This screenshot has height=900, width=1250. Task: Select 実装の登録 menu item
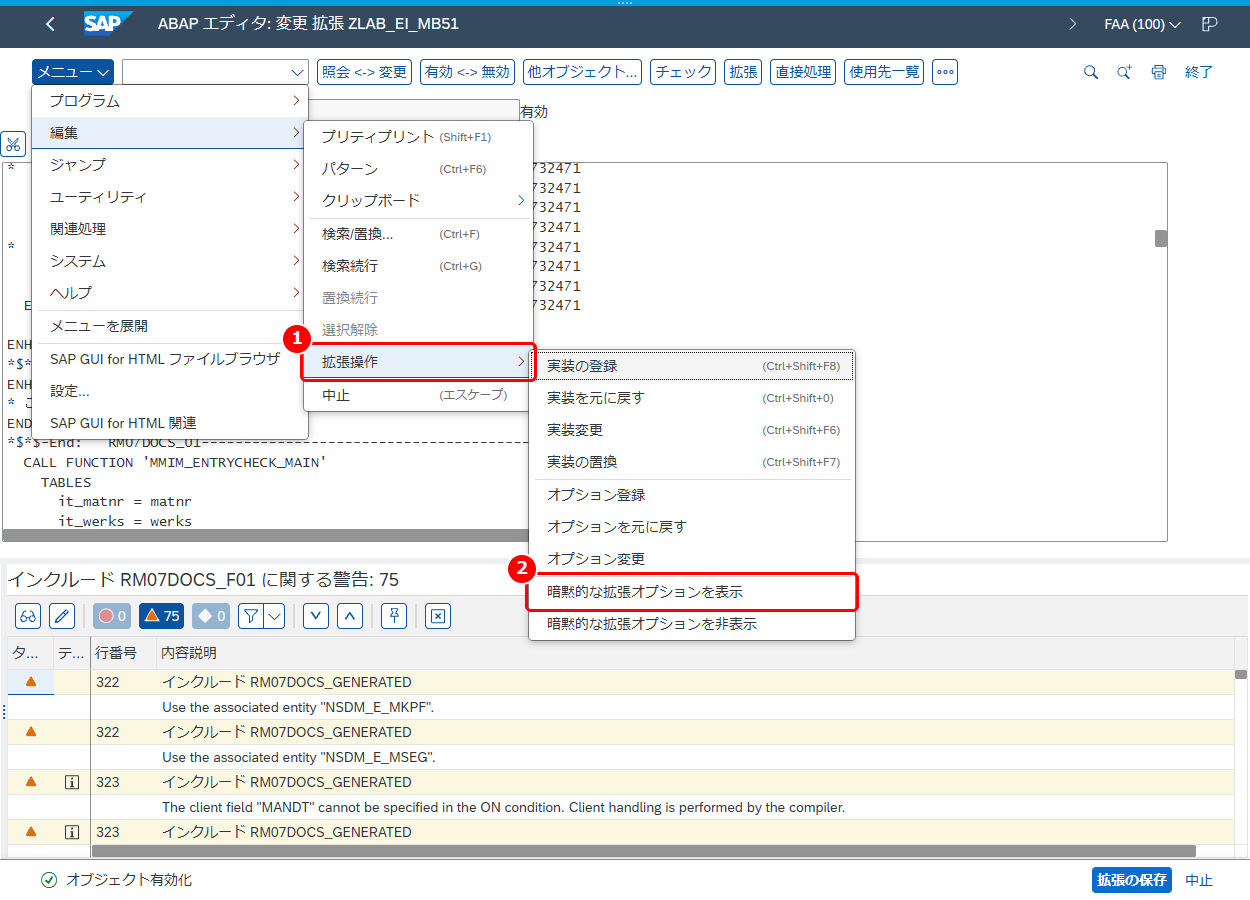pyautogui.click(x=692, y=366)
